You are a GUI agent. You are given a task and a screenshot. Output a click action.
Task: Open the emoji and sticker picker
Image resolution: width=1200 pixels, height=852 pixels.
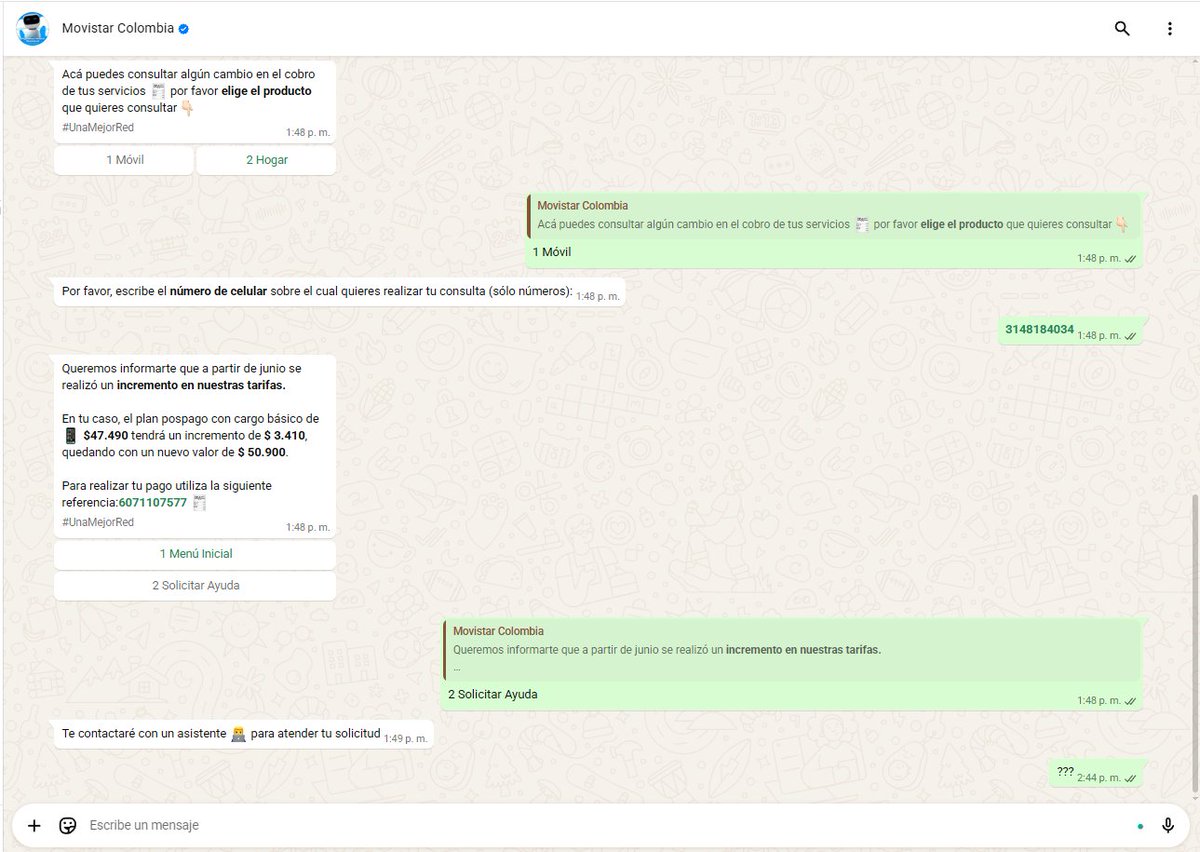click(x=68, y=825)
